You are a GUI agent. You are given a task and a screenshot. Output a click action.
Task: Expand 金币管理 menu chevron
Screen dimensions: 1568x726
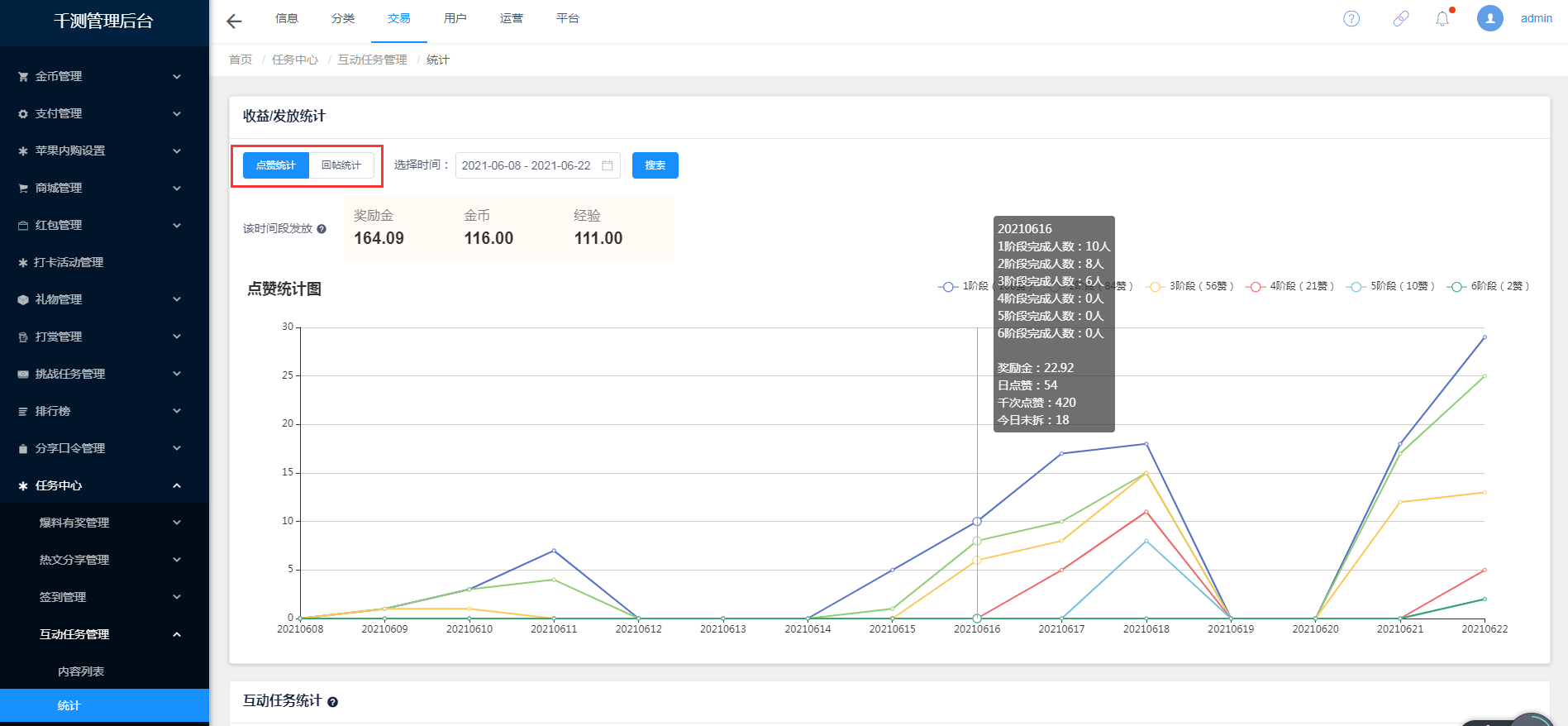(177, 76)
